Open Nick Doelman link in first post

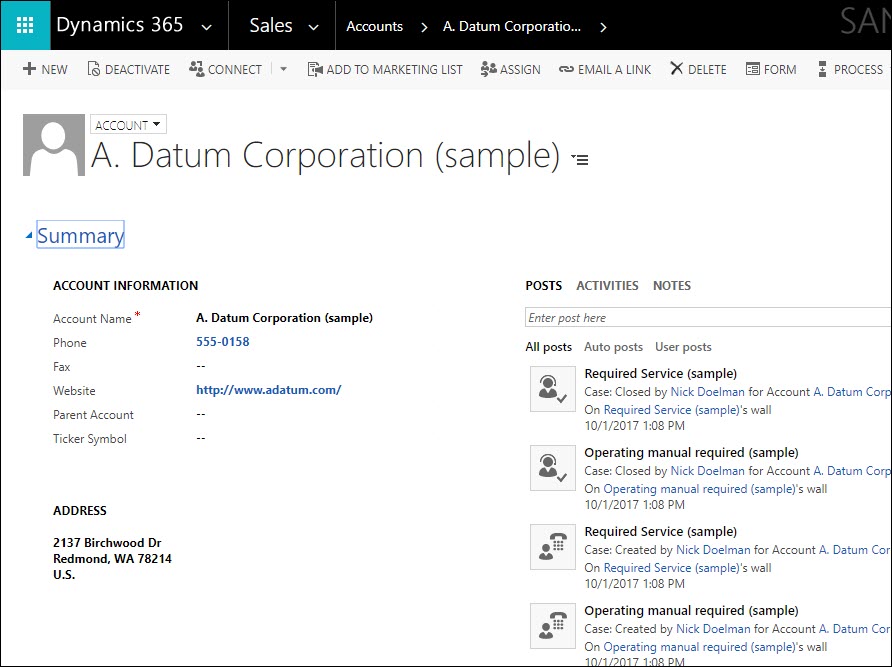coord(707,392)
